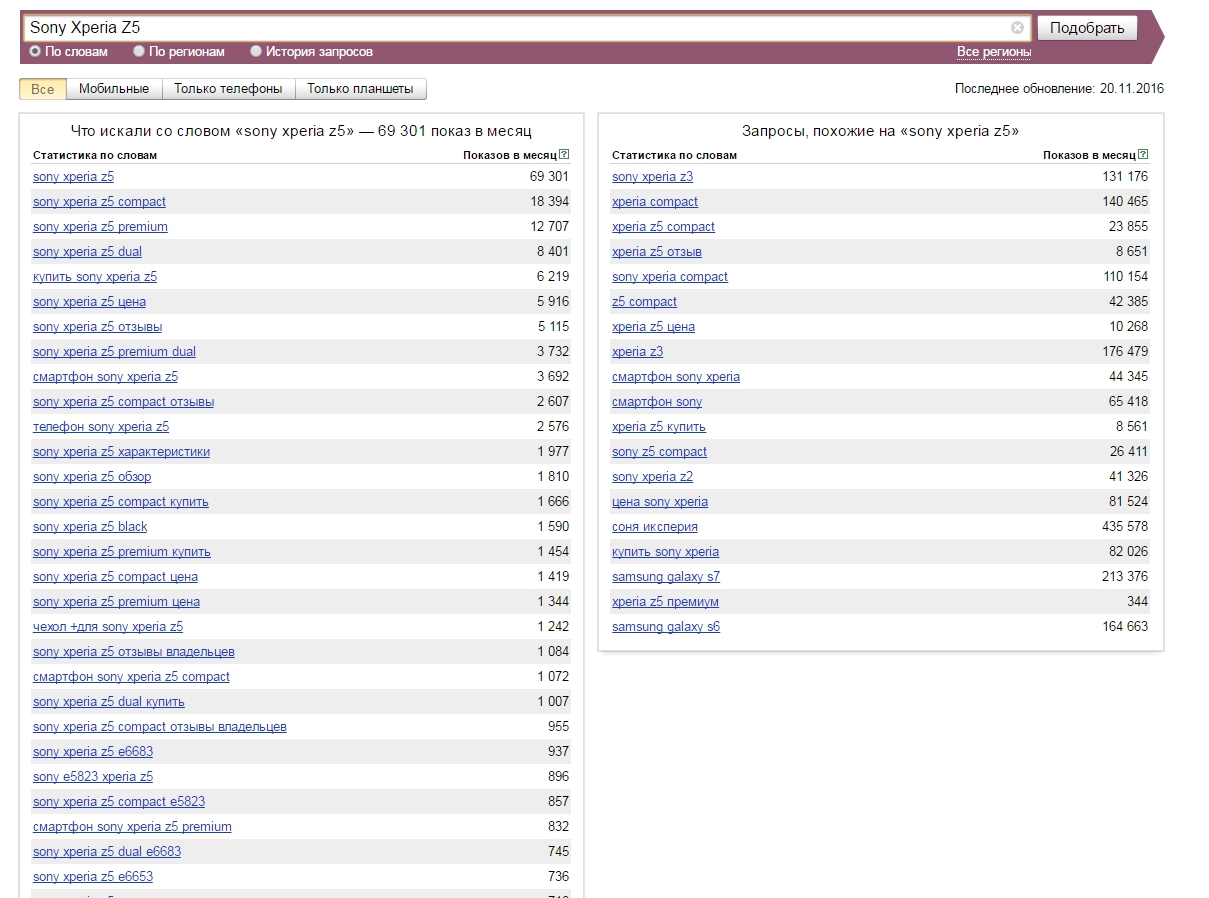The height and width of the screenshot is (898, 1209).
Task: Open the 'sony xperia z5 цена' query link
Action: pyautogui.click(x=89, y=302)
